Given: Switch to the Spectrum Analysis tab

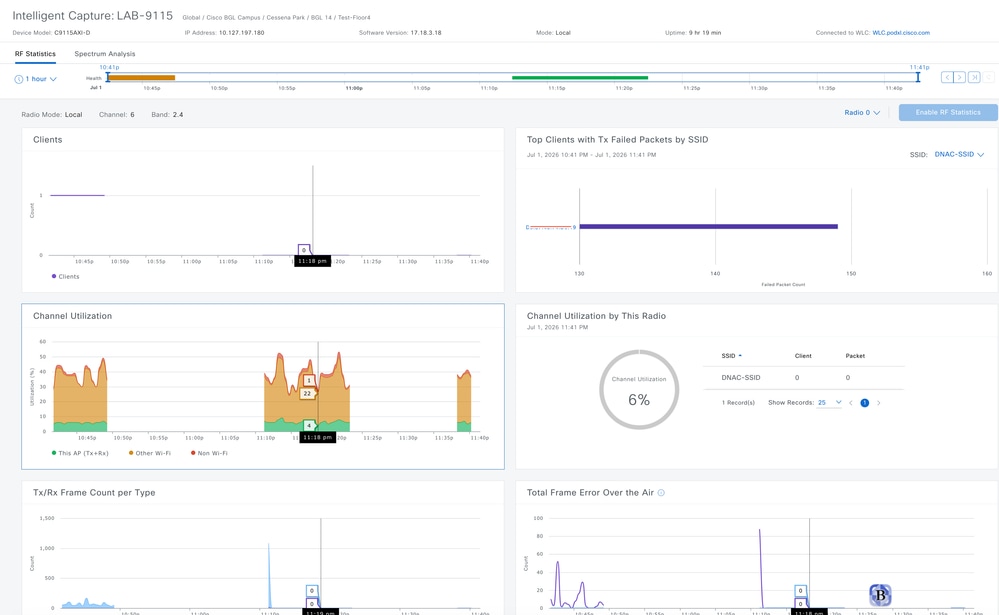Looking at the screenshot, I should [x=104, y=54].
